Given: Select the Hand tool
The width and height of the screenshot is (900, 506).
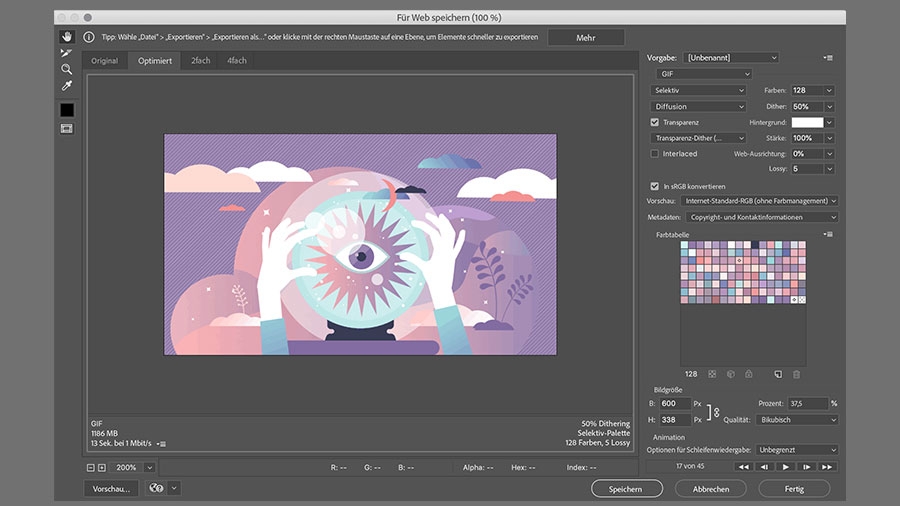Looking at the screenshot, I should [x=67, y=37].
